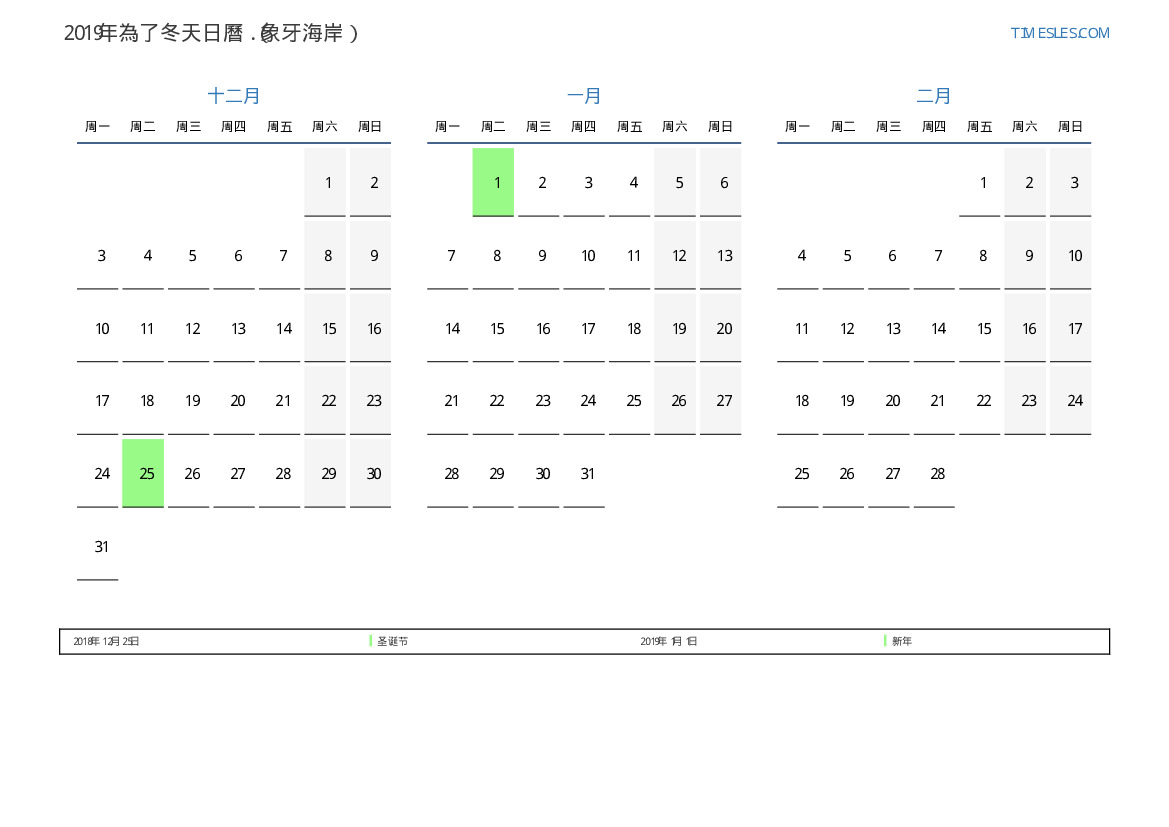Select green-highlighted December 25

coord(143,473)
